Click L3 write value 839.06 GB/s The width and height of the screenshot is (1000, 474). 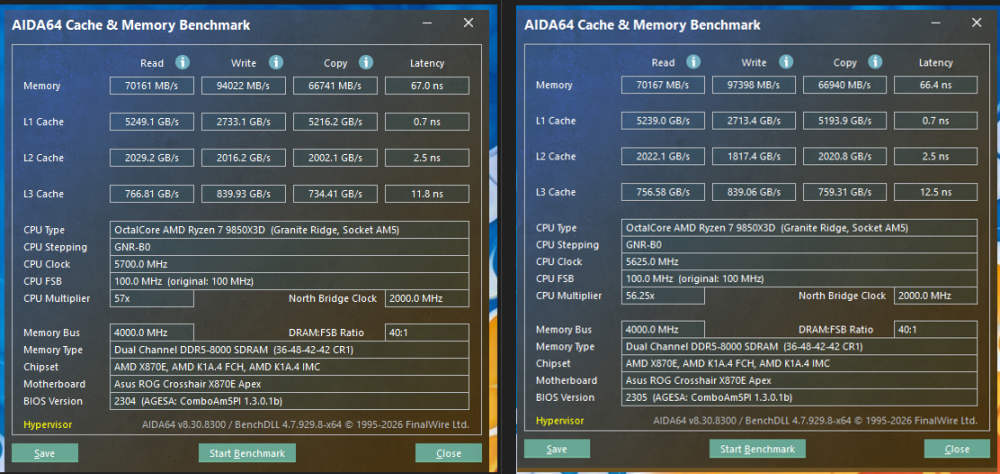tap(754, 192)
